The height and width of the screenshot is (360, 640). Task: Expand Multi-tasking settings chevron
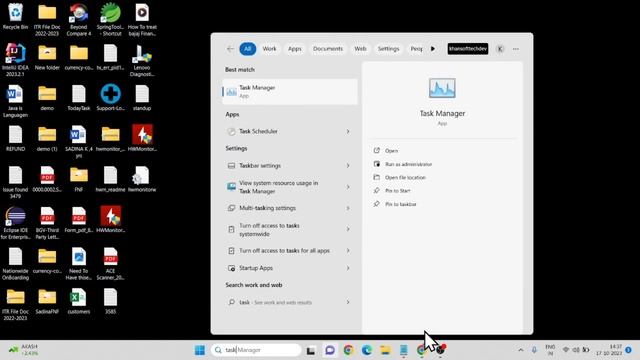[x=348, y=208]
